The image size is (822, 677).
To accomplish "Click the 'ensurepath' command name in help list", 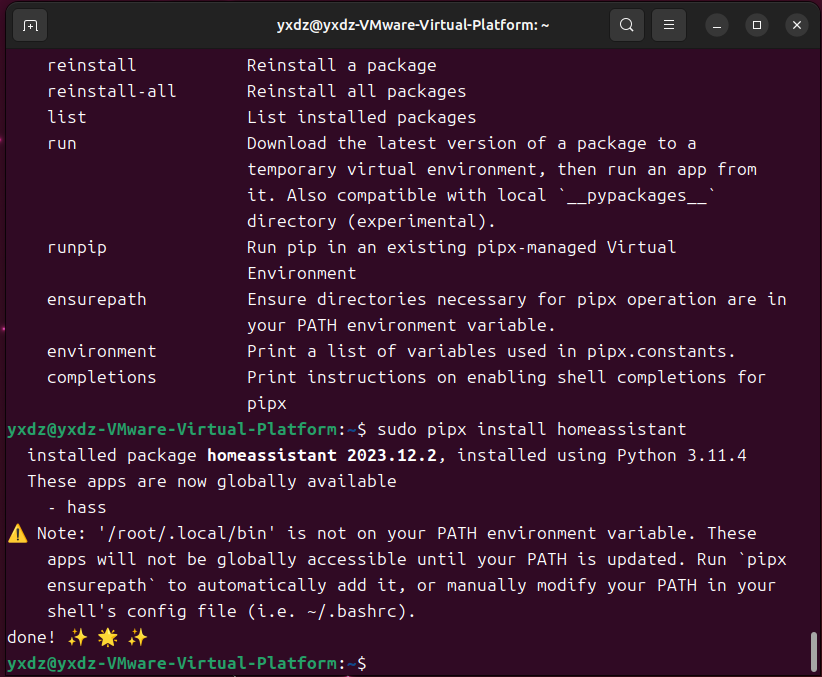I will (96, 299).
